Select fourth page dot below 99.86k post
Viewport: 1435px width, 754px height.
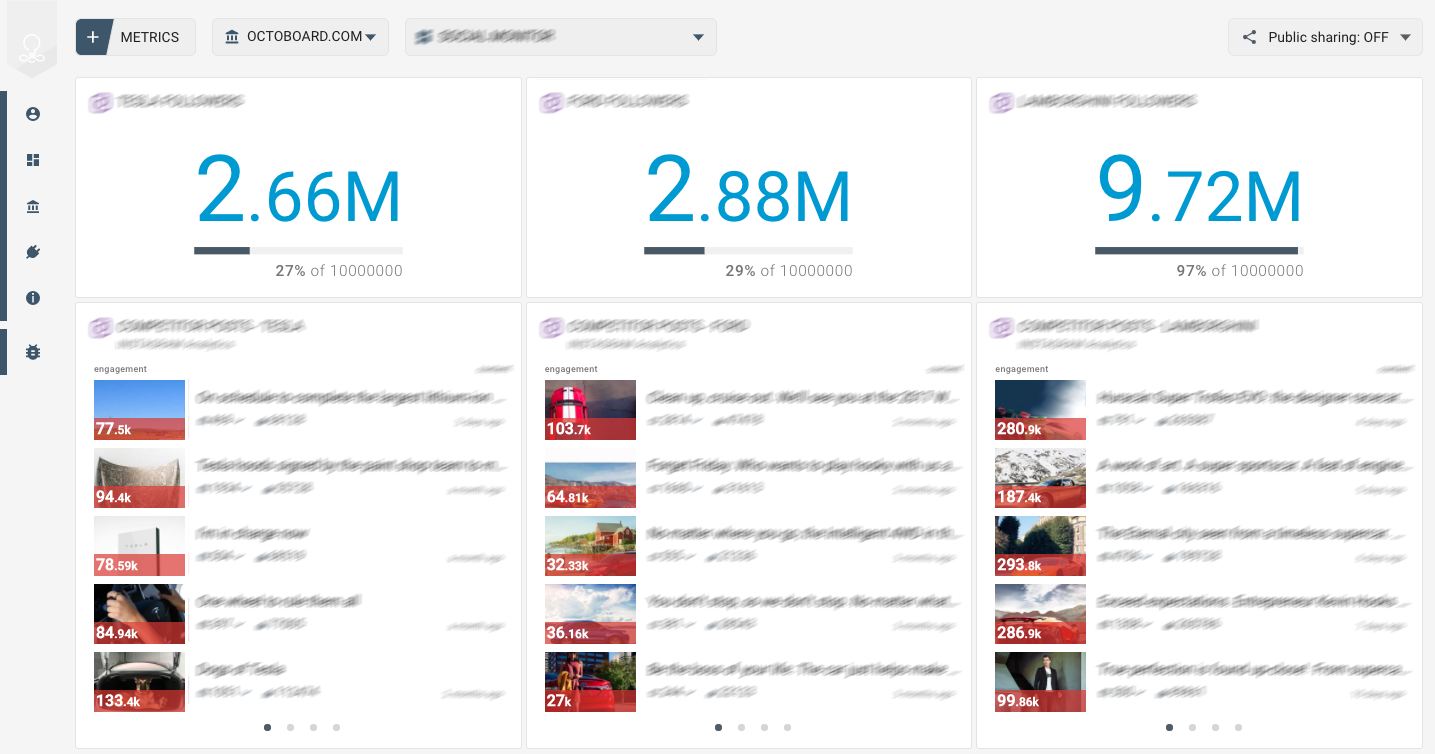point(1238,728)
